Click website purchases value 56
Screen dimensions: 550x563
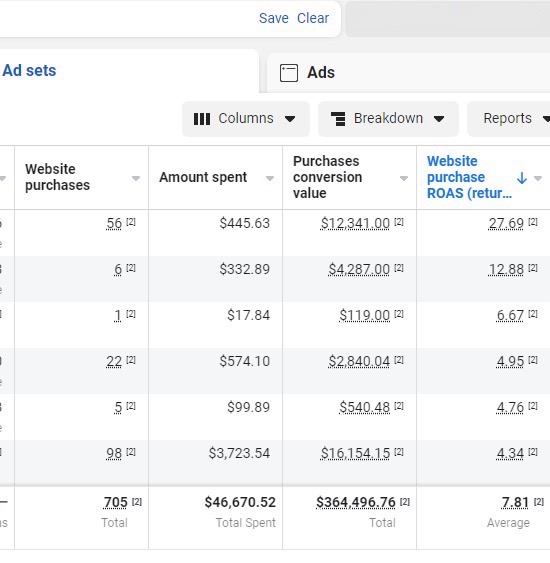click(x=114, y=223)
